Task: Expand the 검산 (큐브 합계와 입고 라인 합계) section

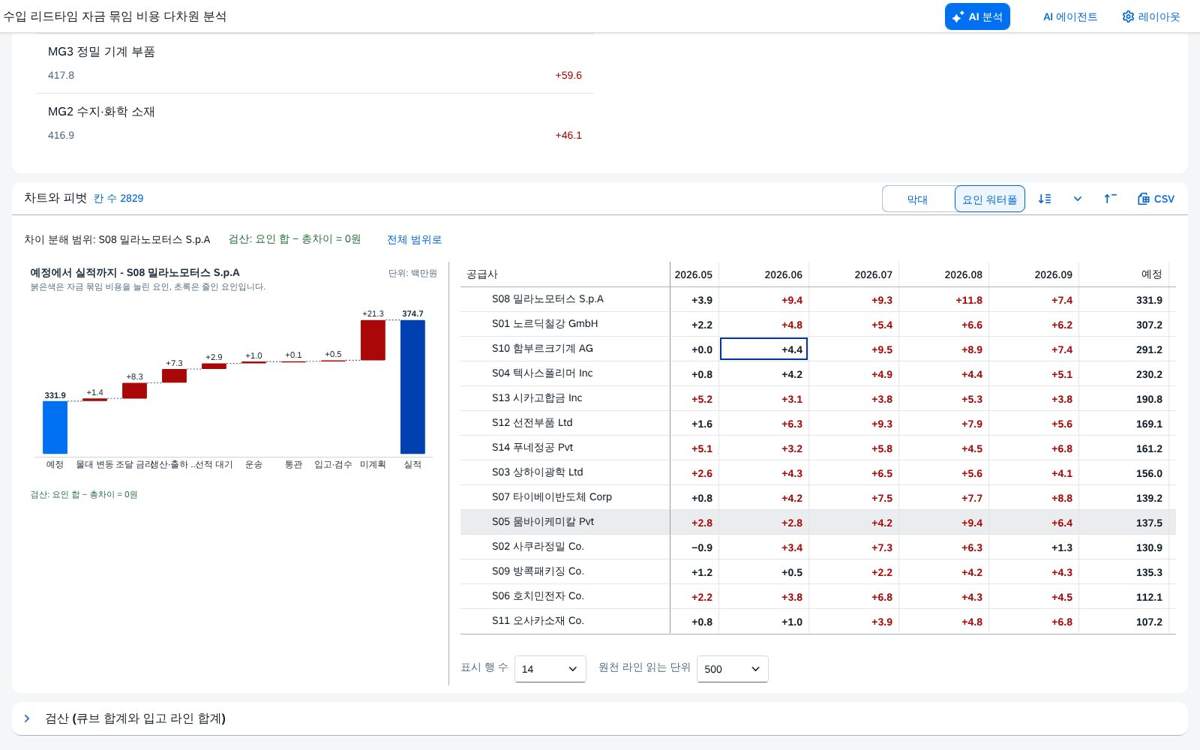Action: pos(600,718)
